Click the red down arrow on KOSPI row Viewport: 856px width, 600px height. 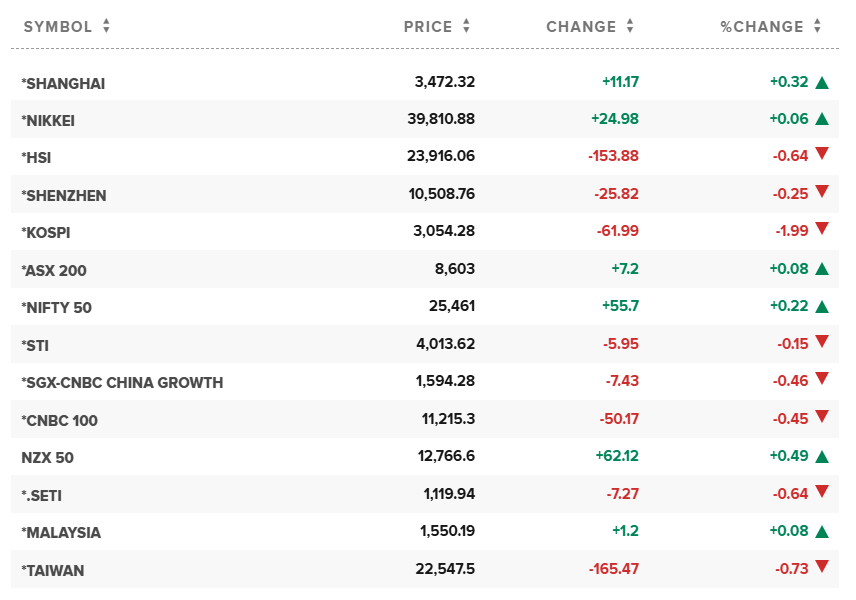coord(822,229)
